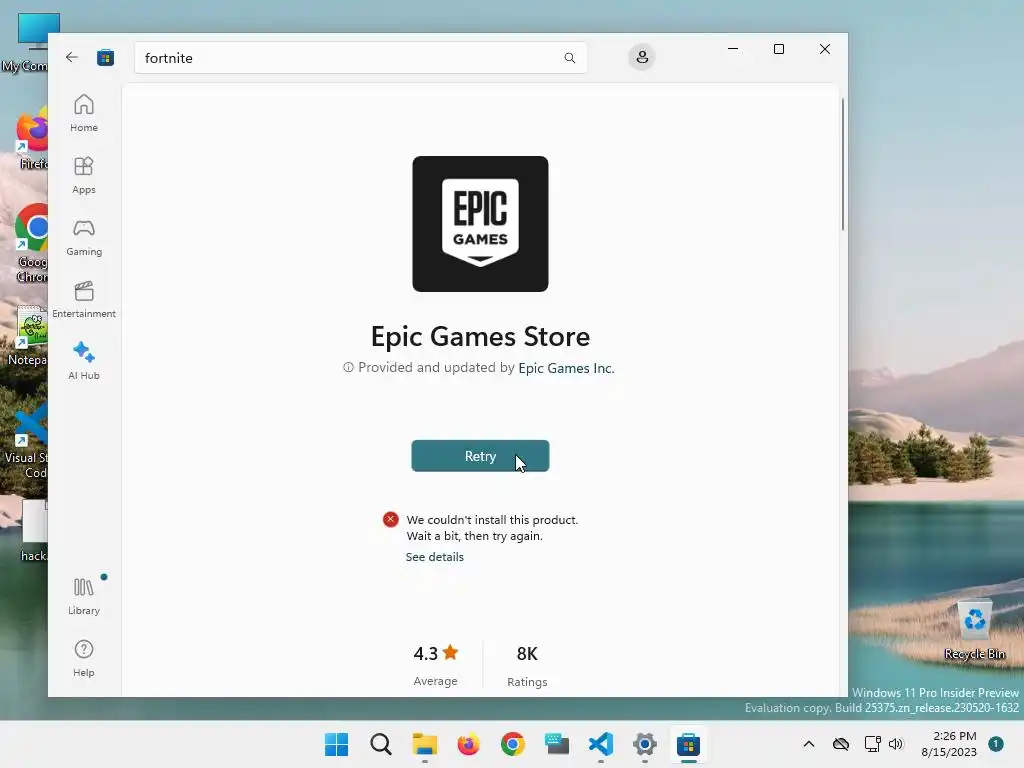
Task: Open Gaming section in sidebar
Action: click(84, 237)
